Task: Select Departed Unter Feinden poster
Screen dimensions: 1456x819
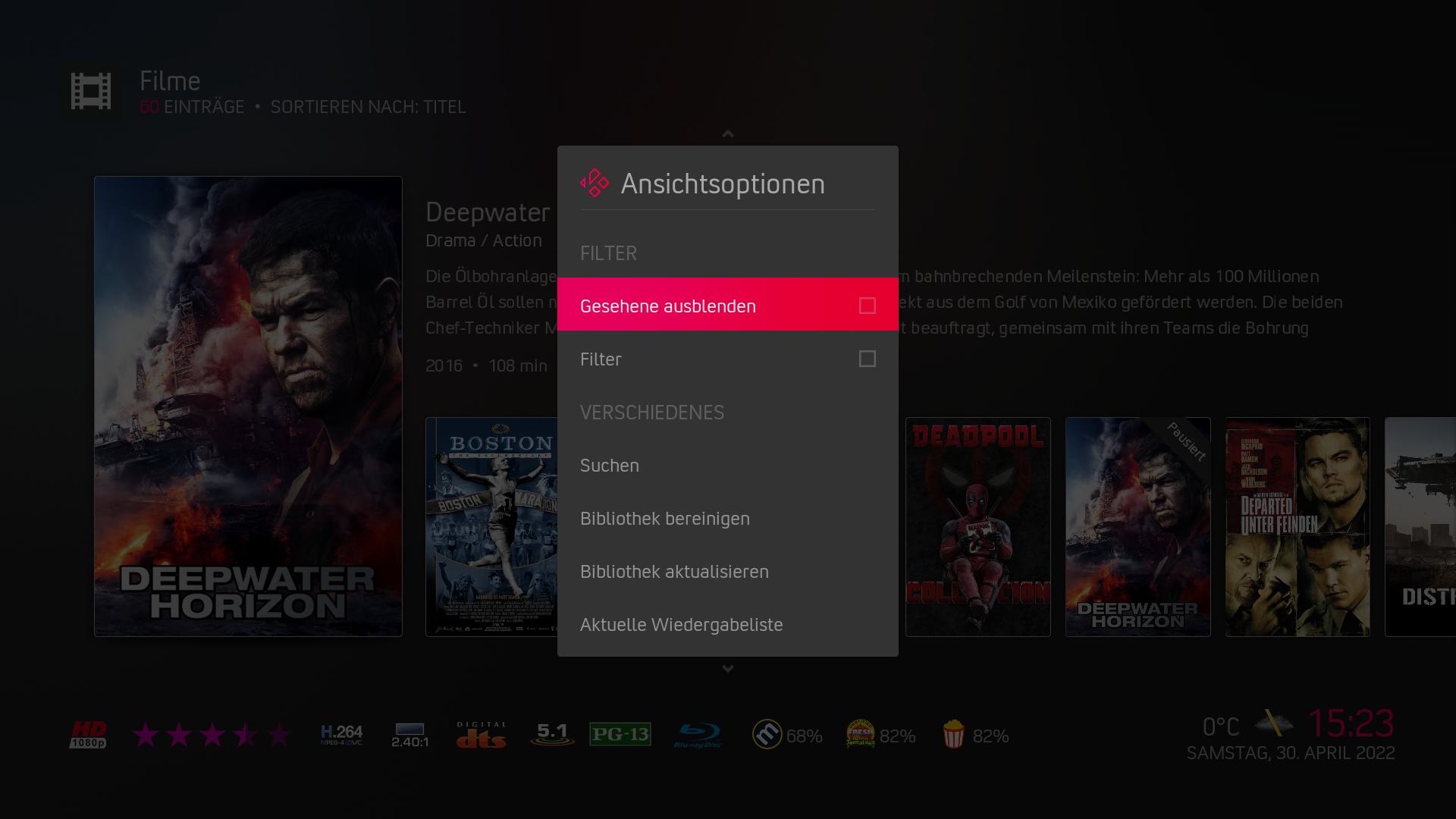Action: pyautogui.click(x=1298, y=526)
